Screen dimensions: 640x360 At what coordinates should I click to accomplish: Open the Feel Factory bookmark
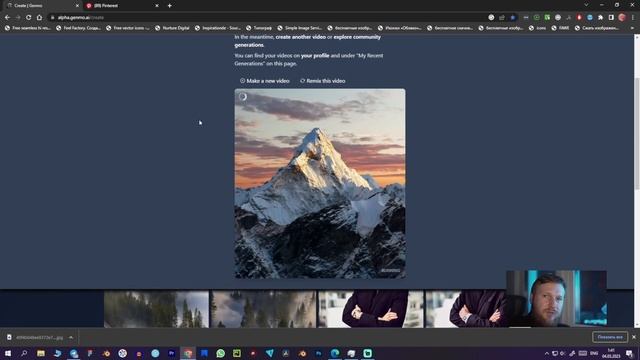(x=78, y=28)
